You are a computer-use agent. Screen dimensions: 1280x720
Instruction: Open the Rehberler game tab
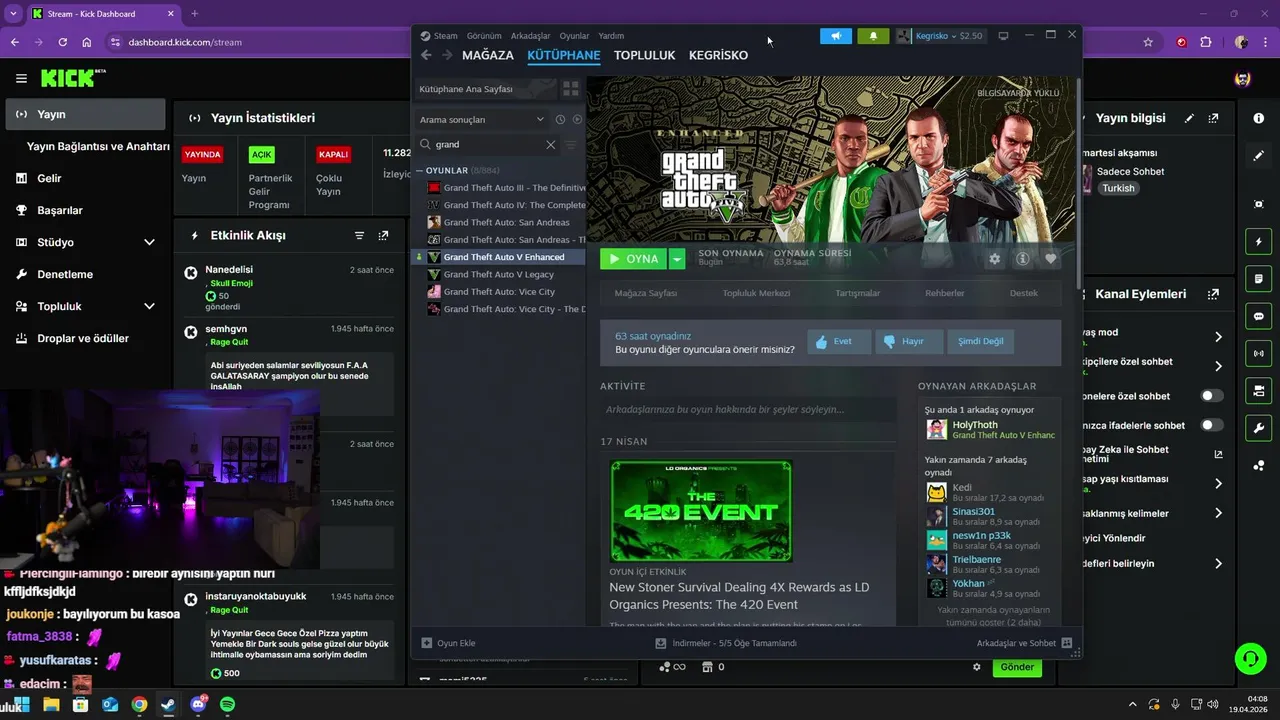tap(945, 293)
